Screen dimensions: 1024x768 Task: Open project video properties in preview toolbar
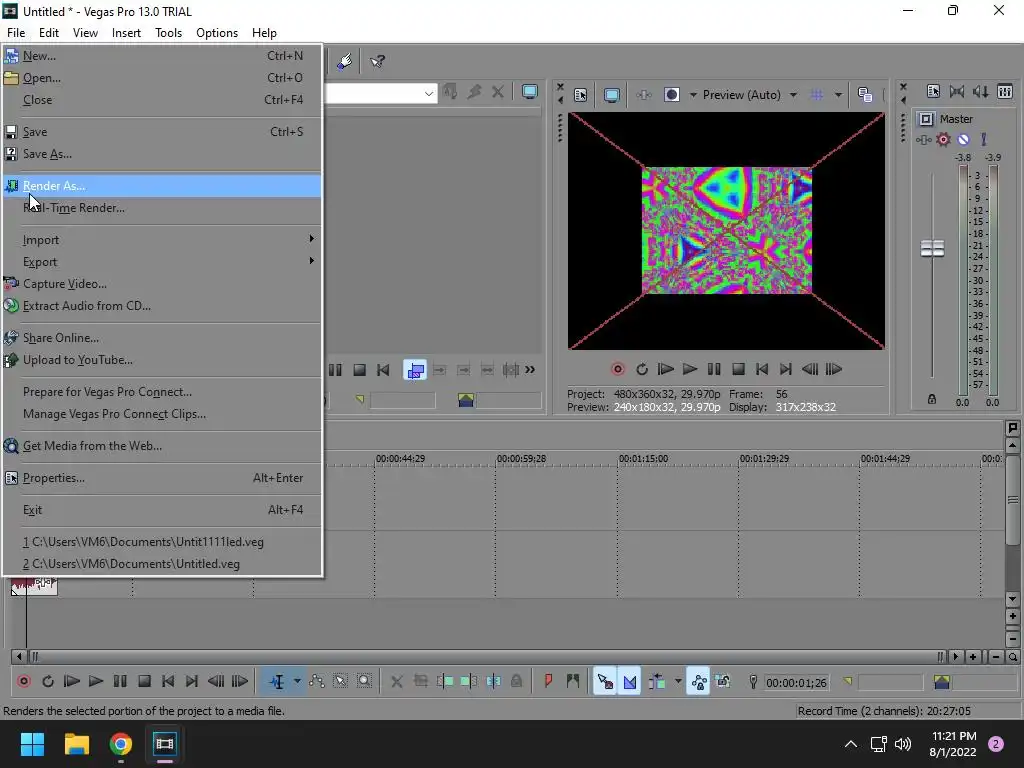pyautogui.click(x=581, y=95)
